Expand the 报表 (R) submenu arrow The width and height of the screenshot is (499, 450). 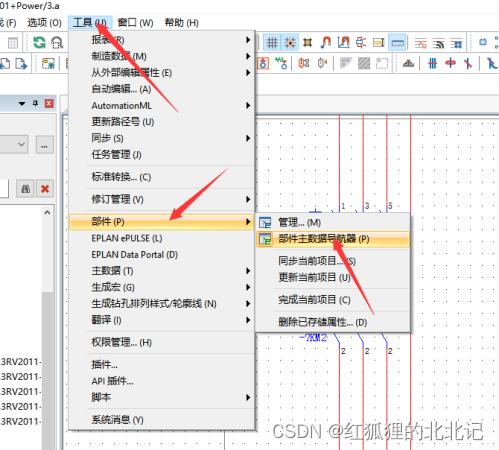click(248, 40)
